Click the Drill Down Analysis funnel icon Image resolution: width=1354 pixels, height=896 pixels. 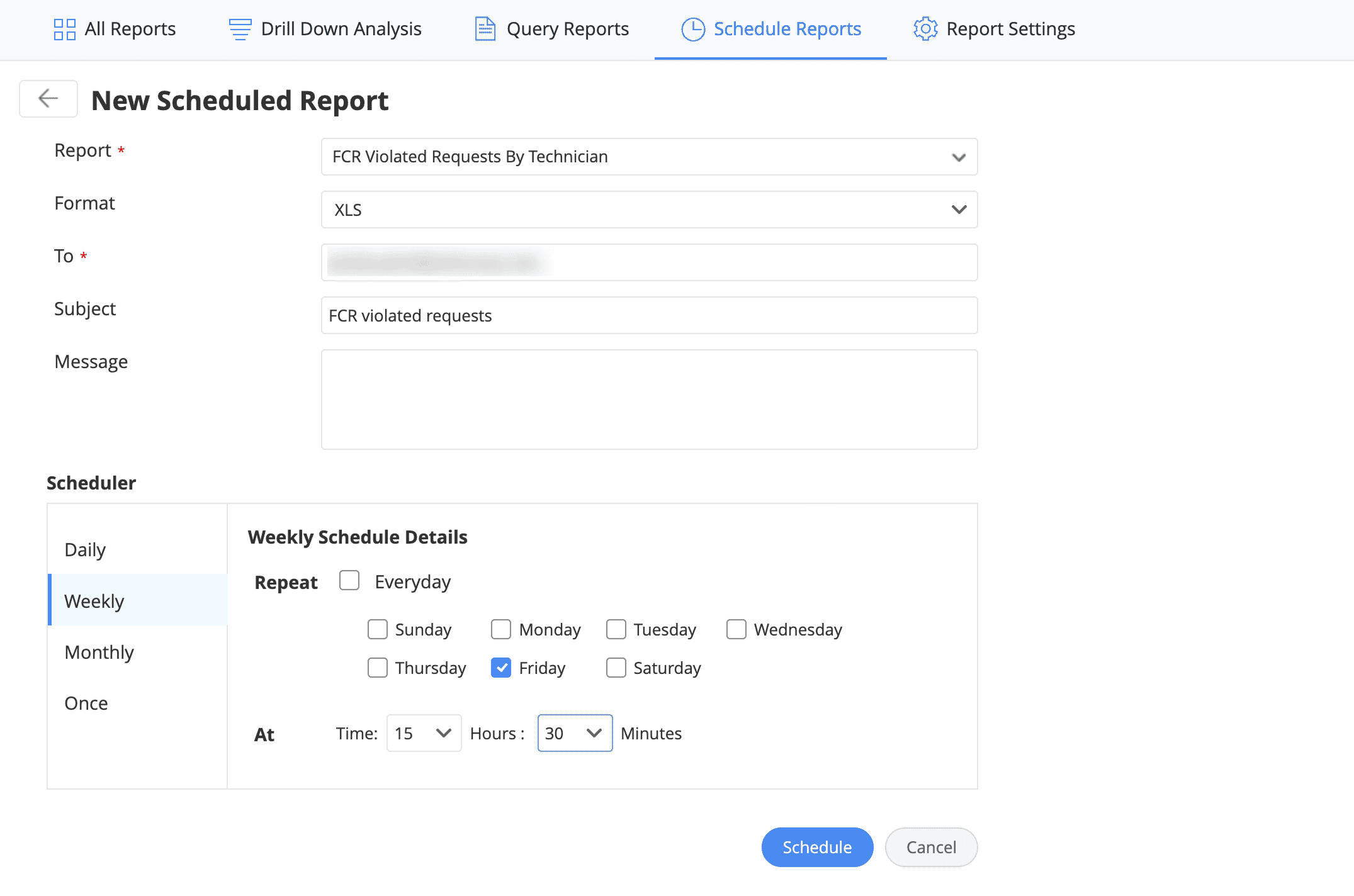(239, 29)
